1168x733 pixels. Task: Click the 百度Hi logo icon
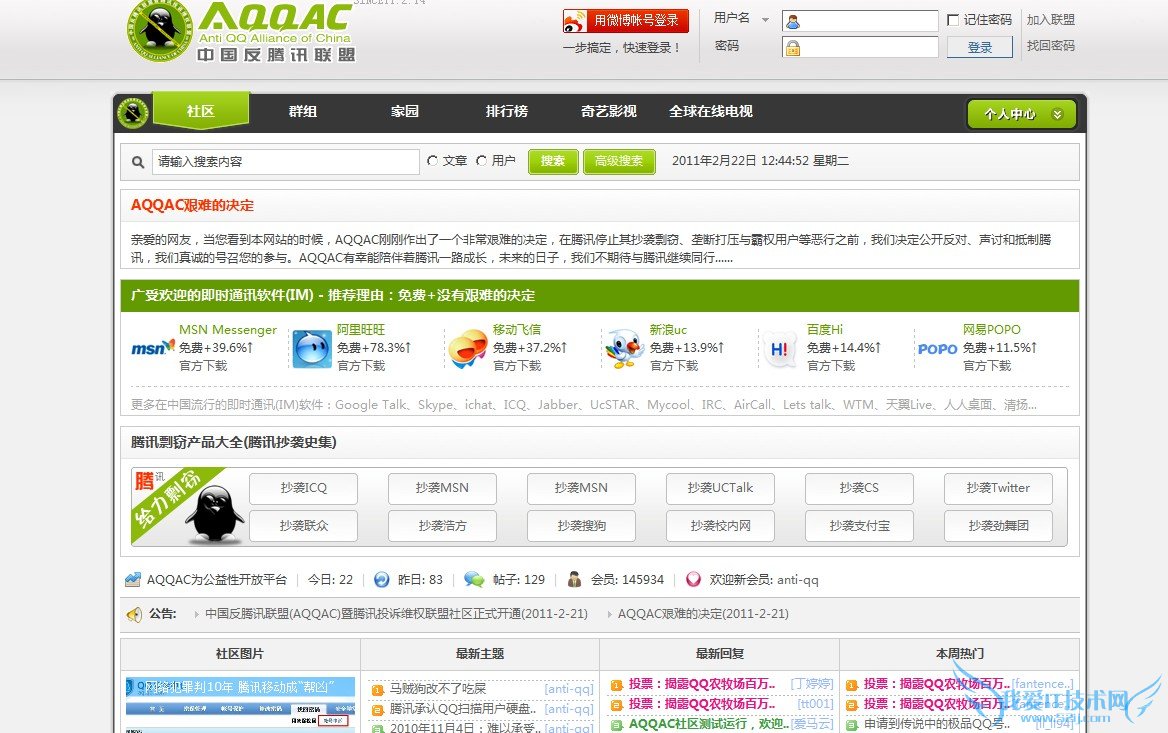pos(781,349)
